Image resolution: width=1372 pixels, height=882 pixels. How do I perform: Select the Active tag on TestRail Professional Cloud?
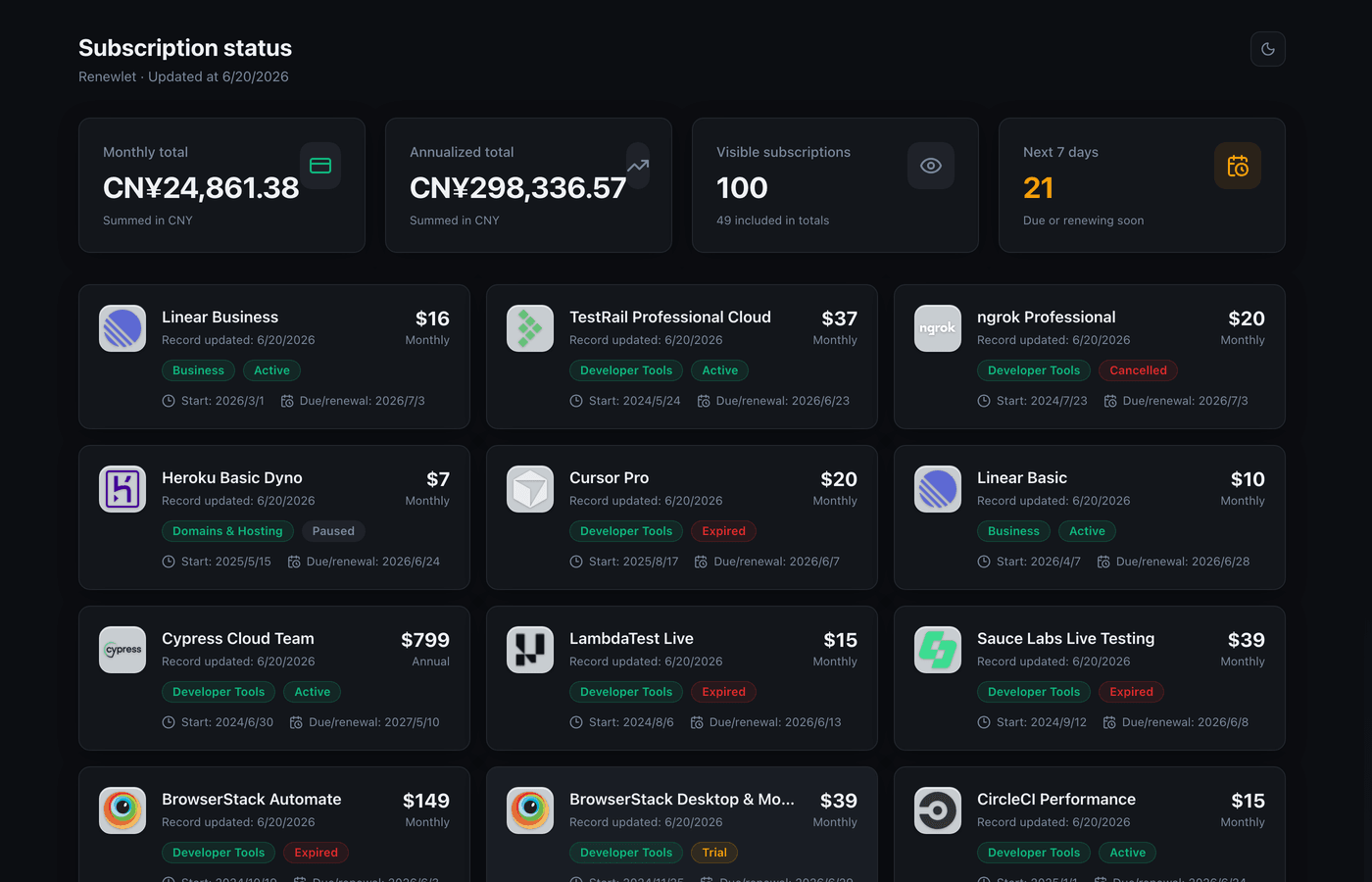pyautogui.click(x=720, y=370)
